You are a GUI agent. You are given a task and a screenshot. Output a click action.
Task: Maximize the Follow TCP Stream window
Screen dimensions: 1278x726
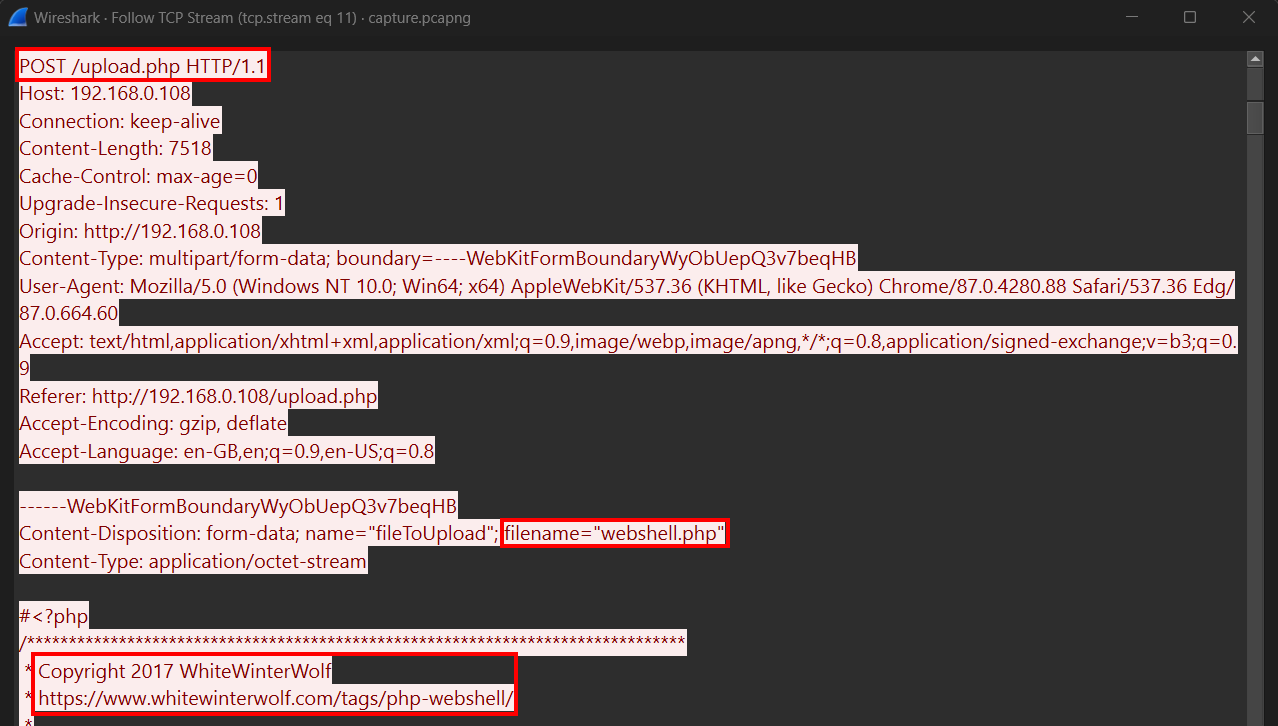click(x=1190, y=17)
